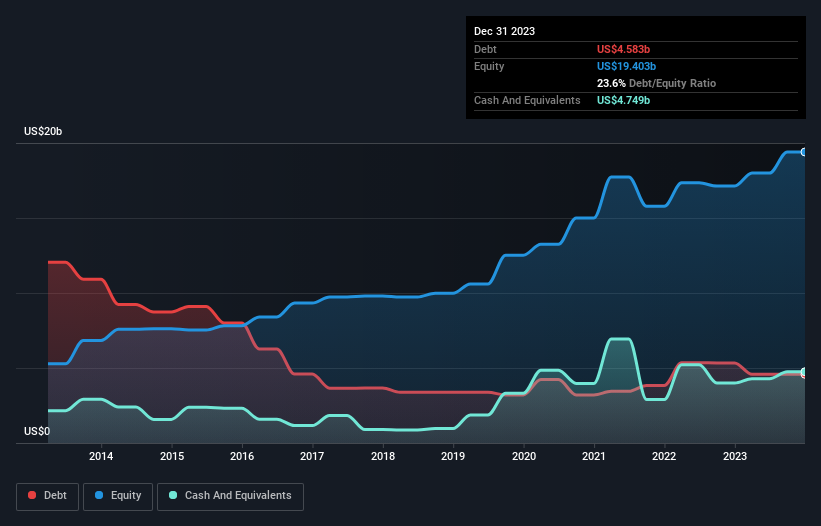This screenshot has height=526, width=821.
Task: Click the Dec 31 2023 tooltip date
Action: tap(504, 31)
